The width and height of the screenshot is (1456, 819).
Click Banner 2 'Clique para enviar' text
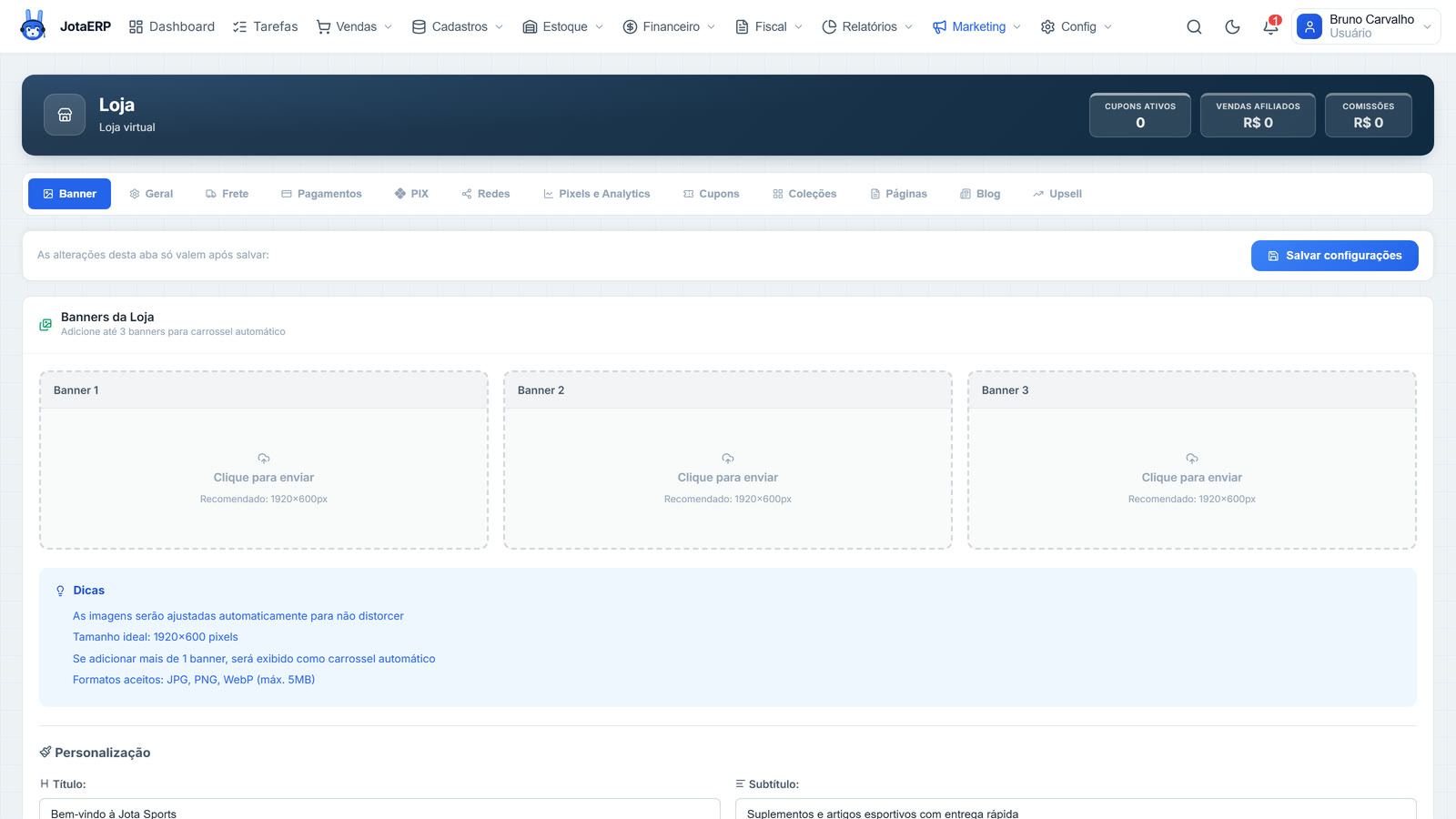[728, 478]
